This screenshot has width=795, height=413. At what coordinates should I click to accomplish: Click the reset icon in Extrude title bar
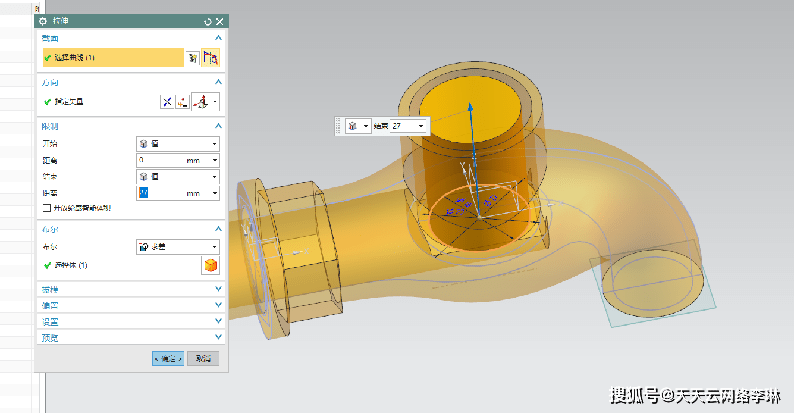[x=207, y=21]
